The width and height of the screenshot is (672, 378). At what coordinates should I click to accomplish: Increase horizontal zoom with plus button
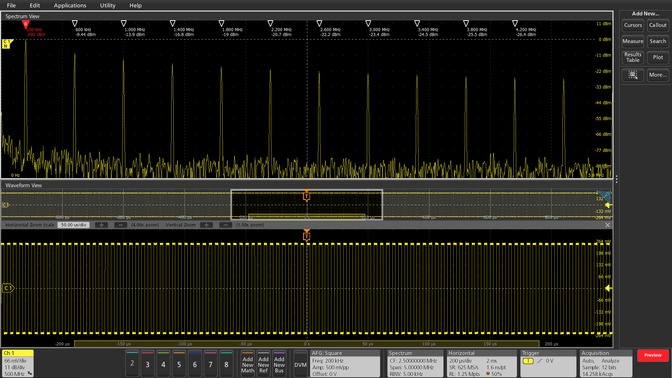(x=101, y=225)
